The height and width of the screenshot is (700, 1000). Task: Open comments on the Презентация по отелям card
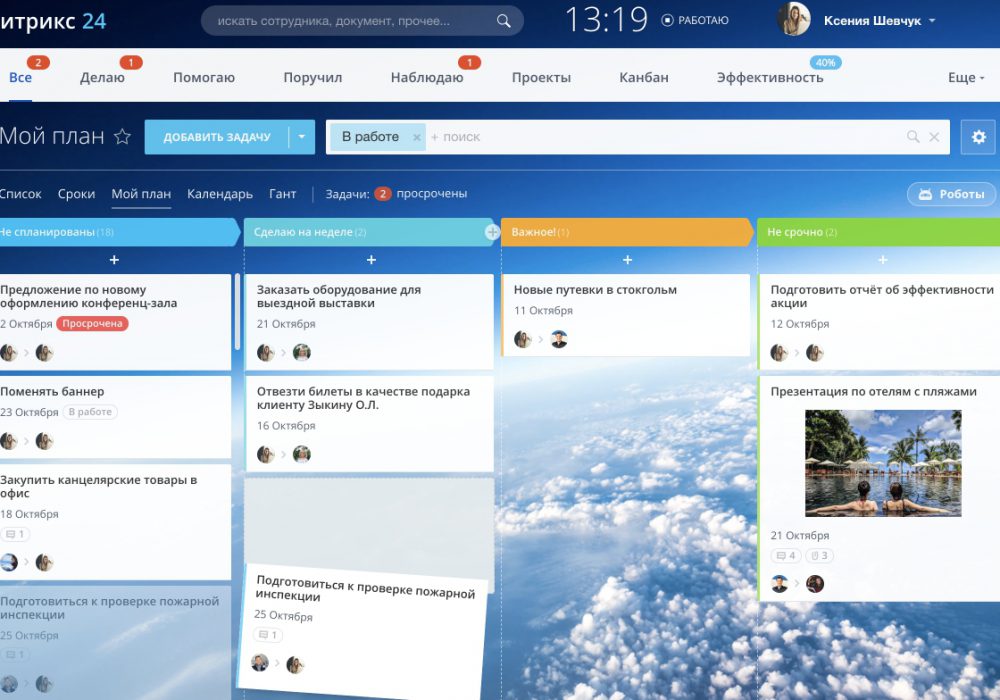coord(785,556)
